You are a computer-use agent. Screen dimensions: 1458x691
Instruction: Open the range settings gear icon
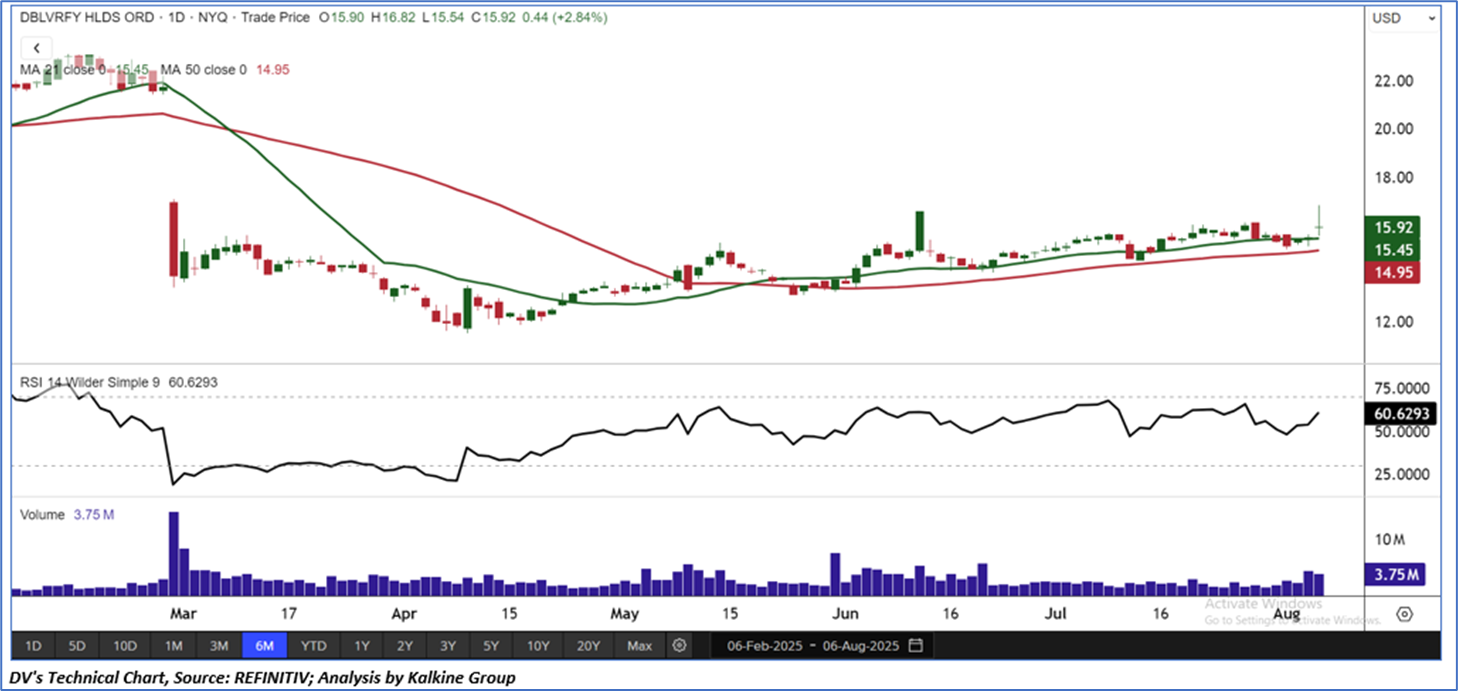(680, 645)
